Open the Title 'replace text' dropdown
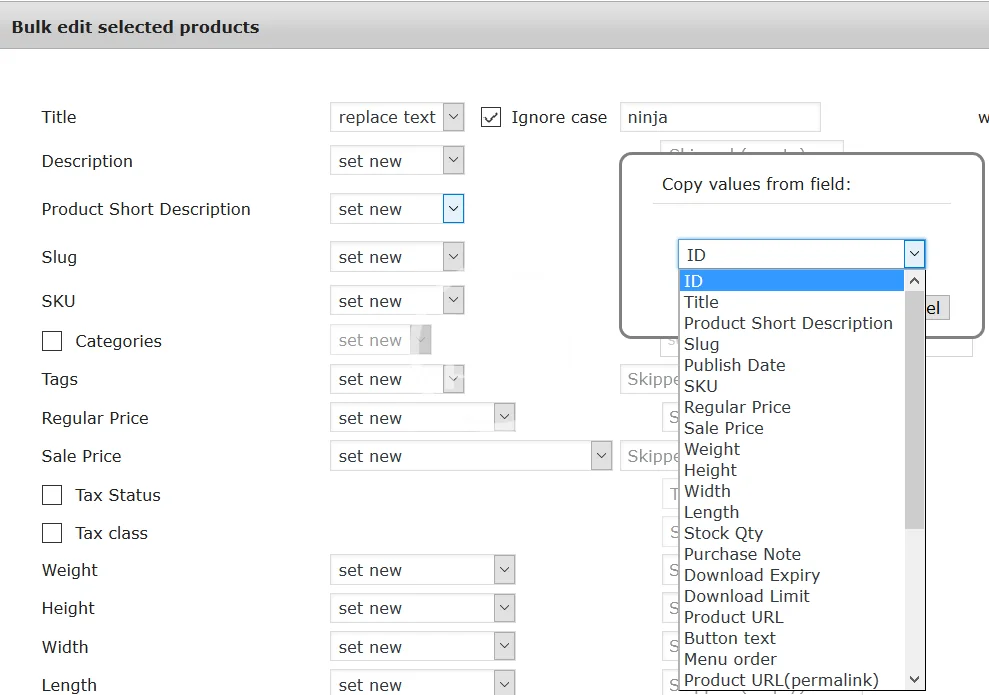 pos(397,117)
